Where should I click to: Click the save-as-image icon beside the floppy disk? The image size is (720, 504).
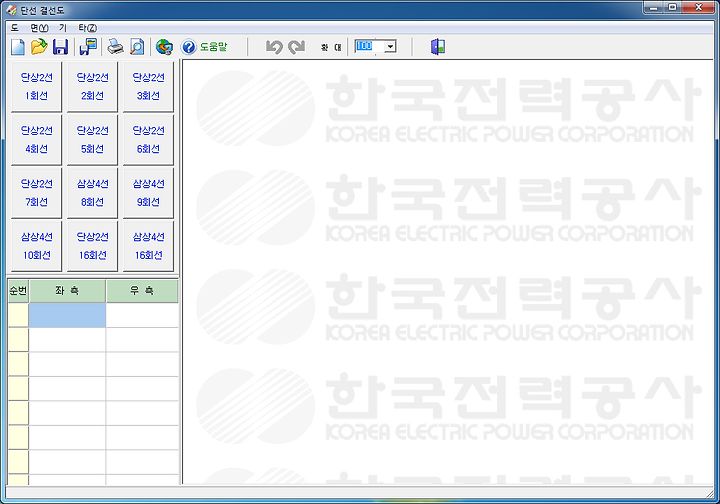[x=88, y=47]
